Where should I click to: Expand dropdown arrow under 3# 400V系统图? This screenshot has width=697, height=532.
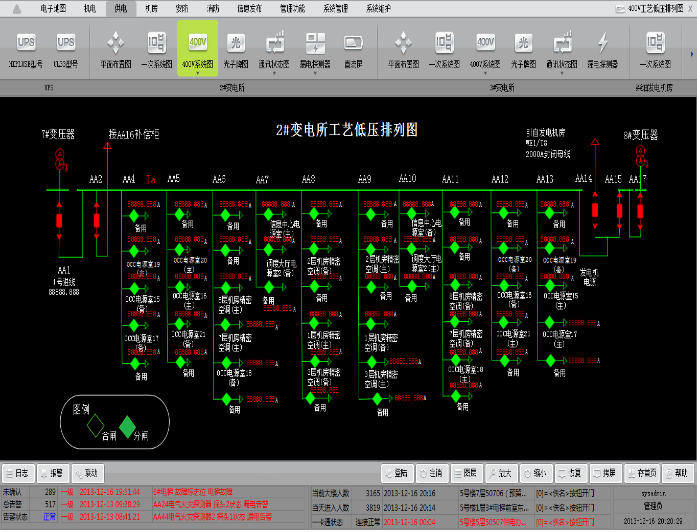click(485, 73)
